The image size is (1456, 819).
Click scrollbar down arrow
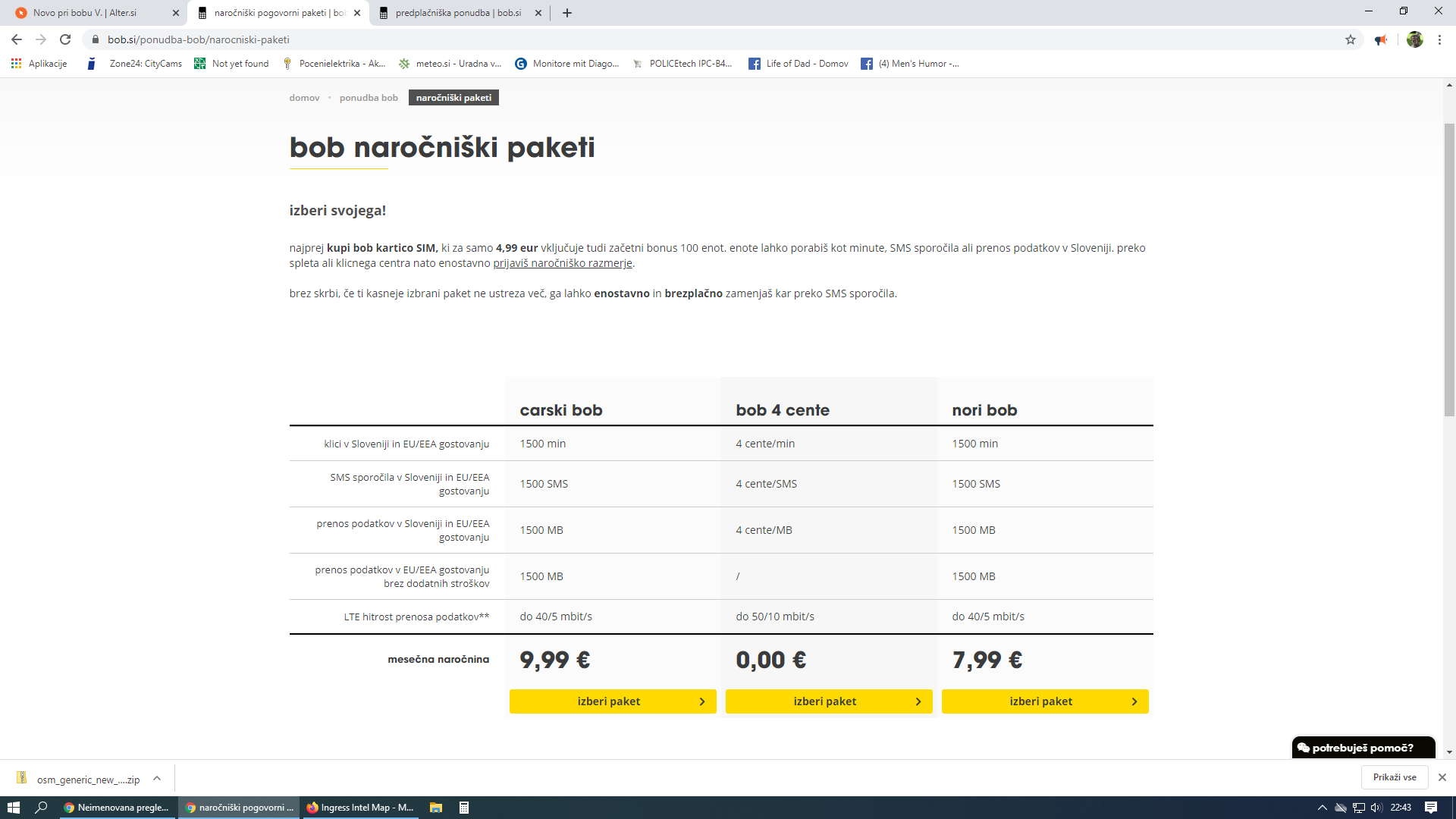pyautogui.click(x=1449, y=752)
